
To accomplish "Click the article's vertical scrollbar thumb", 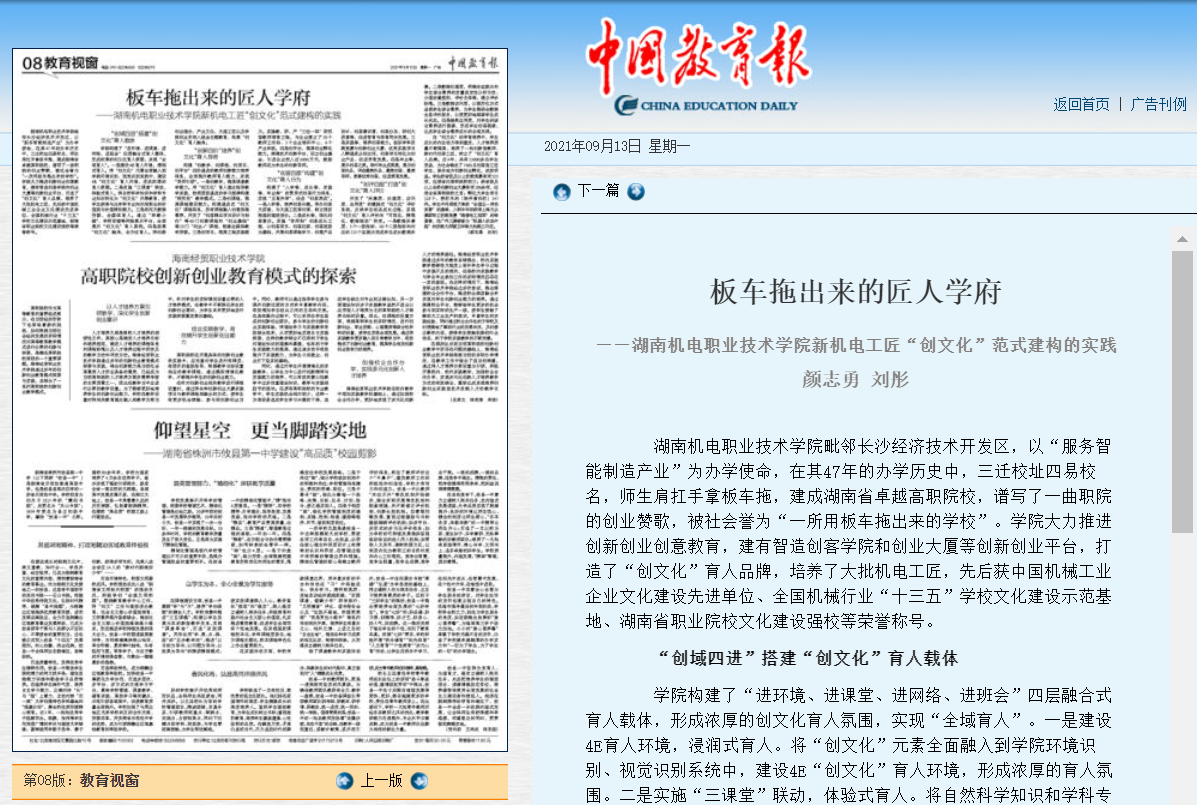I will pos(1182,391).
